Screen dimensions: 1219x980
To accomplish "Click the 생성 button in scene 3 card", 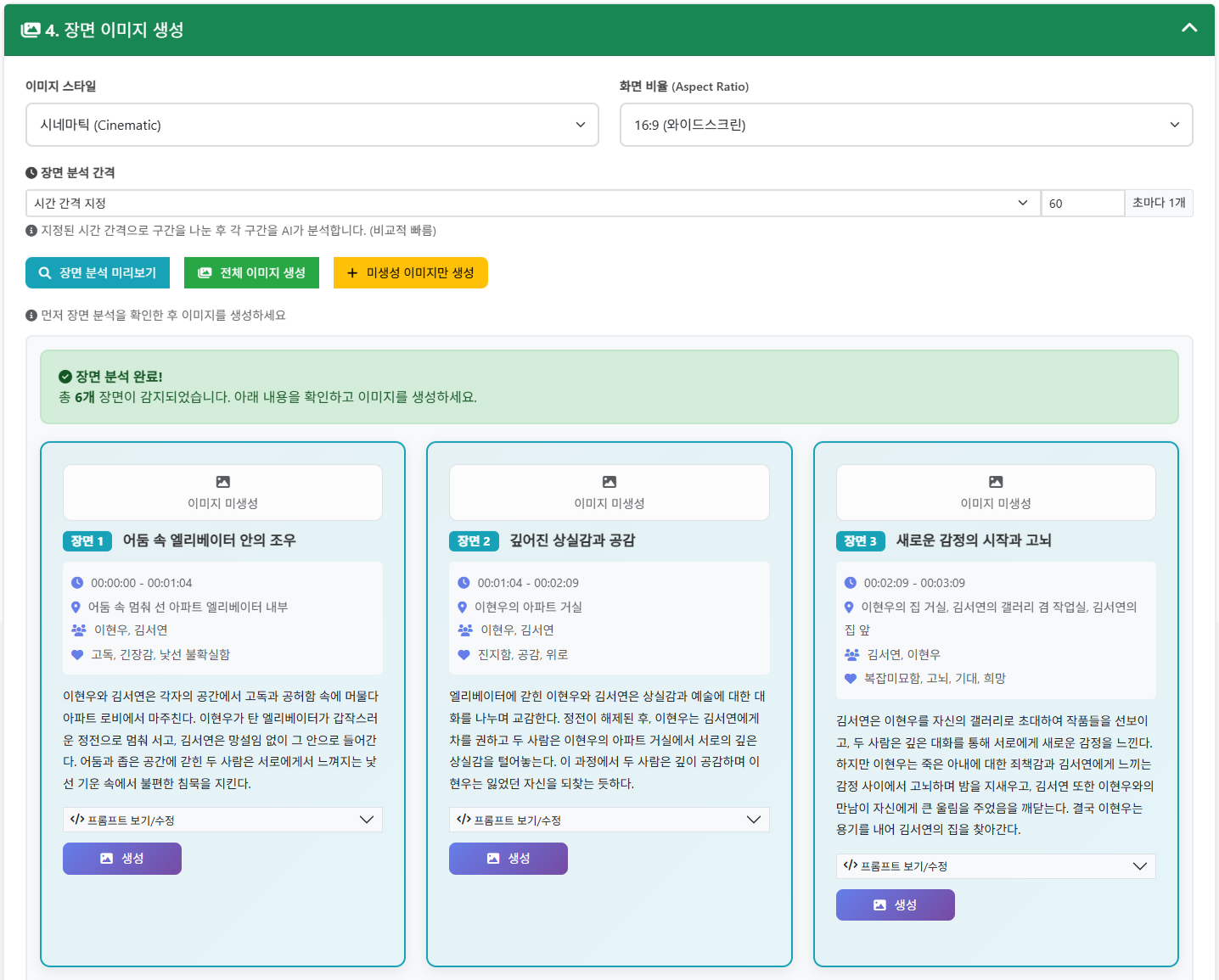I will tap(896, 905).
